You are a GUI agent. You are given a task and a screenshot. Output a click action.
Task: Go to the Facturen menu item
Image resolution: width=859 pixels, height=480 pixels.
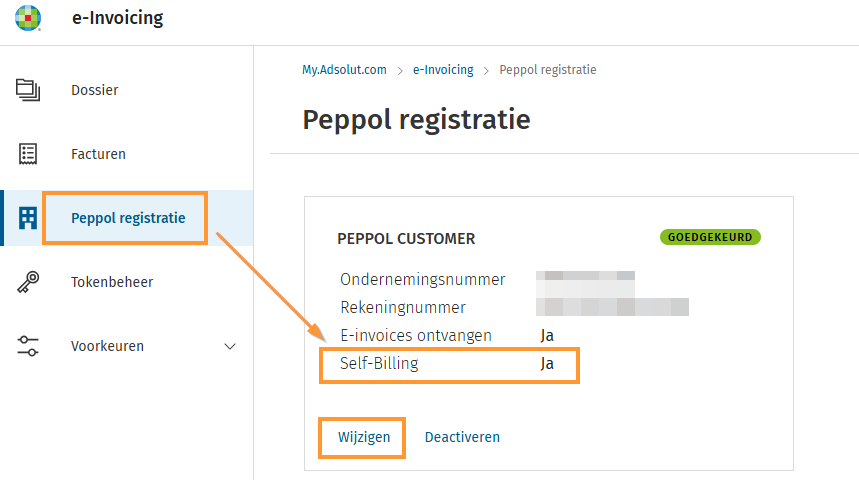coord(98,154)
